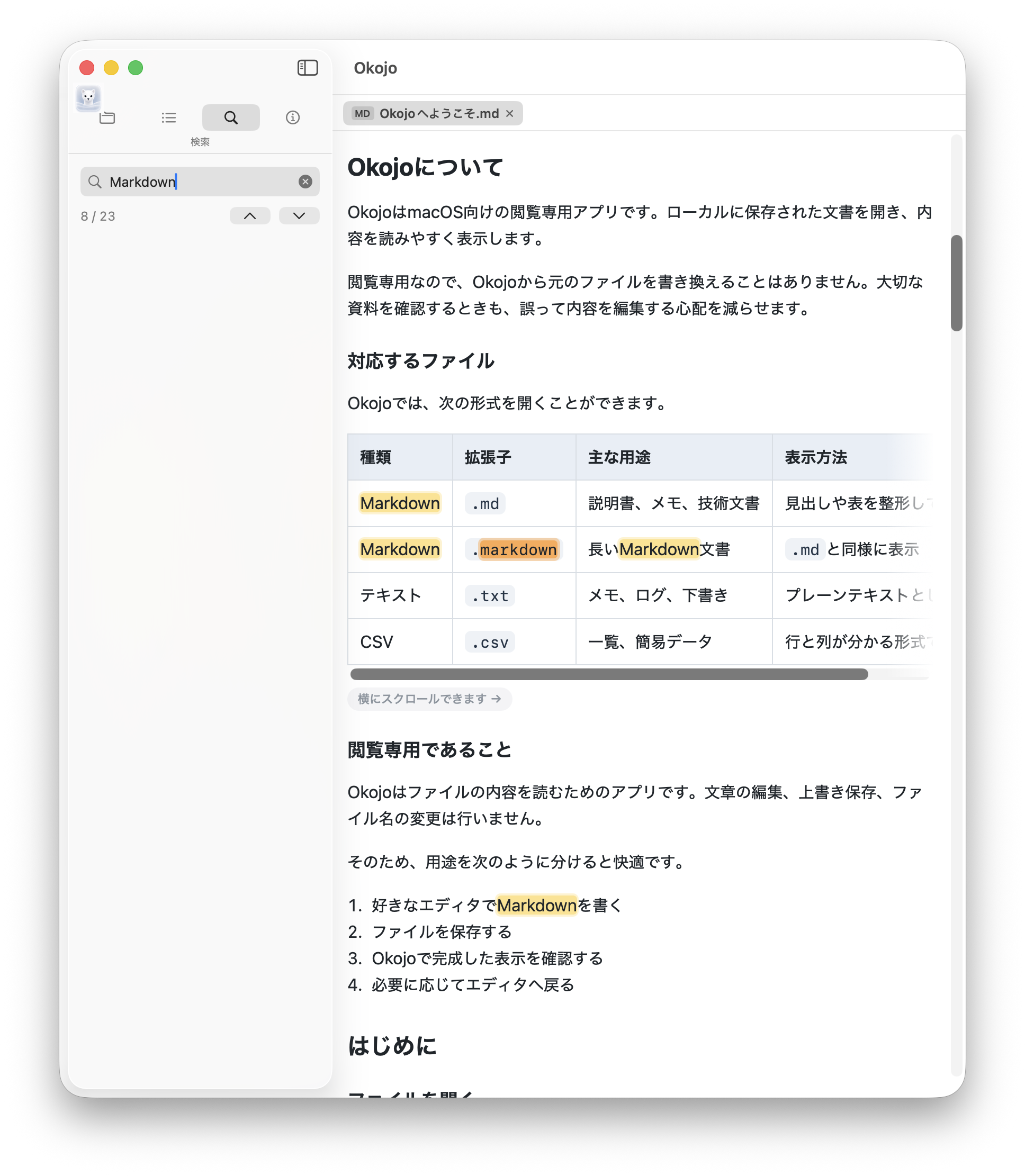Click list item 好きなエディタでMarkdownを書く
The height and width of the screenshot is (1176, 1025).
pos(497,906)
